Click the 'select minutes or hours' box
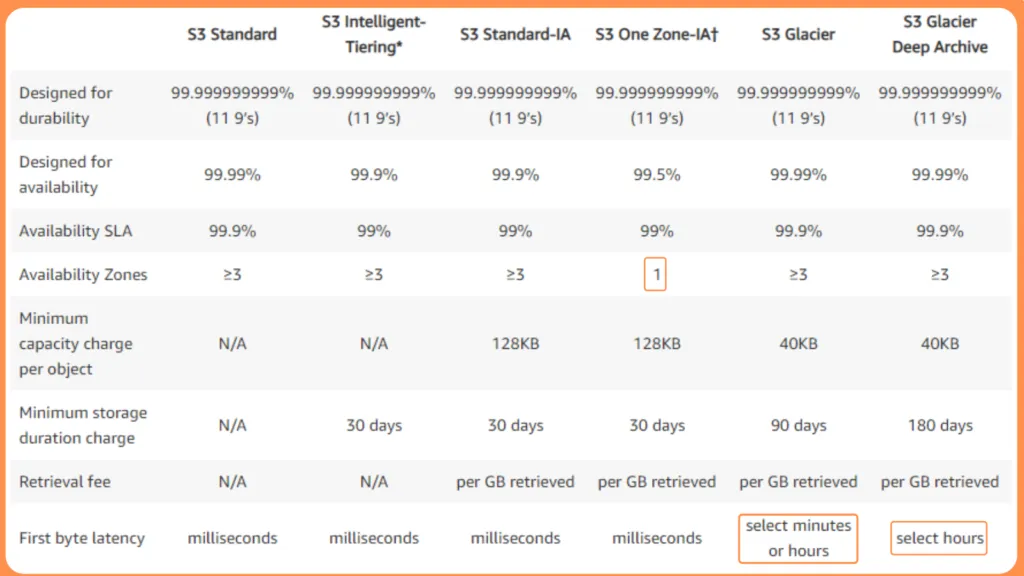The width and height of the screenshot is (1024, 576). (x=798, y=538)
